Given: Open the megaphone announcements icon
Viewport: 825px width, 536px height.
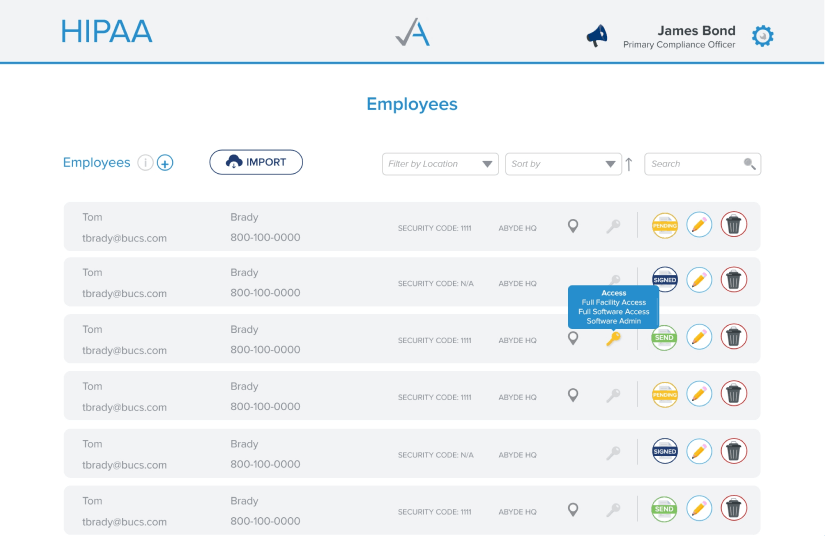Looking at the screenshot, I should pos(597,36).
